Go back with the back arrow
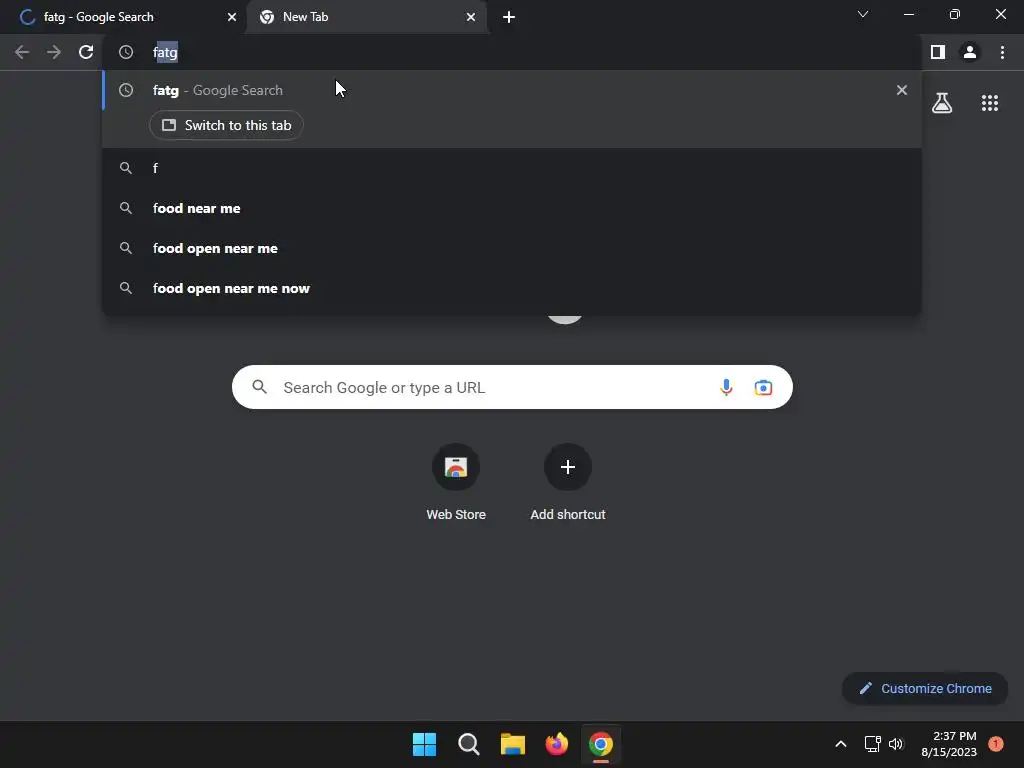 point(22,52)
